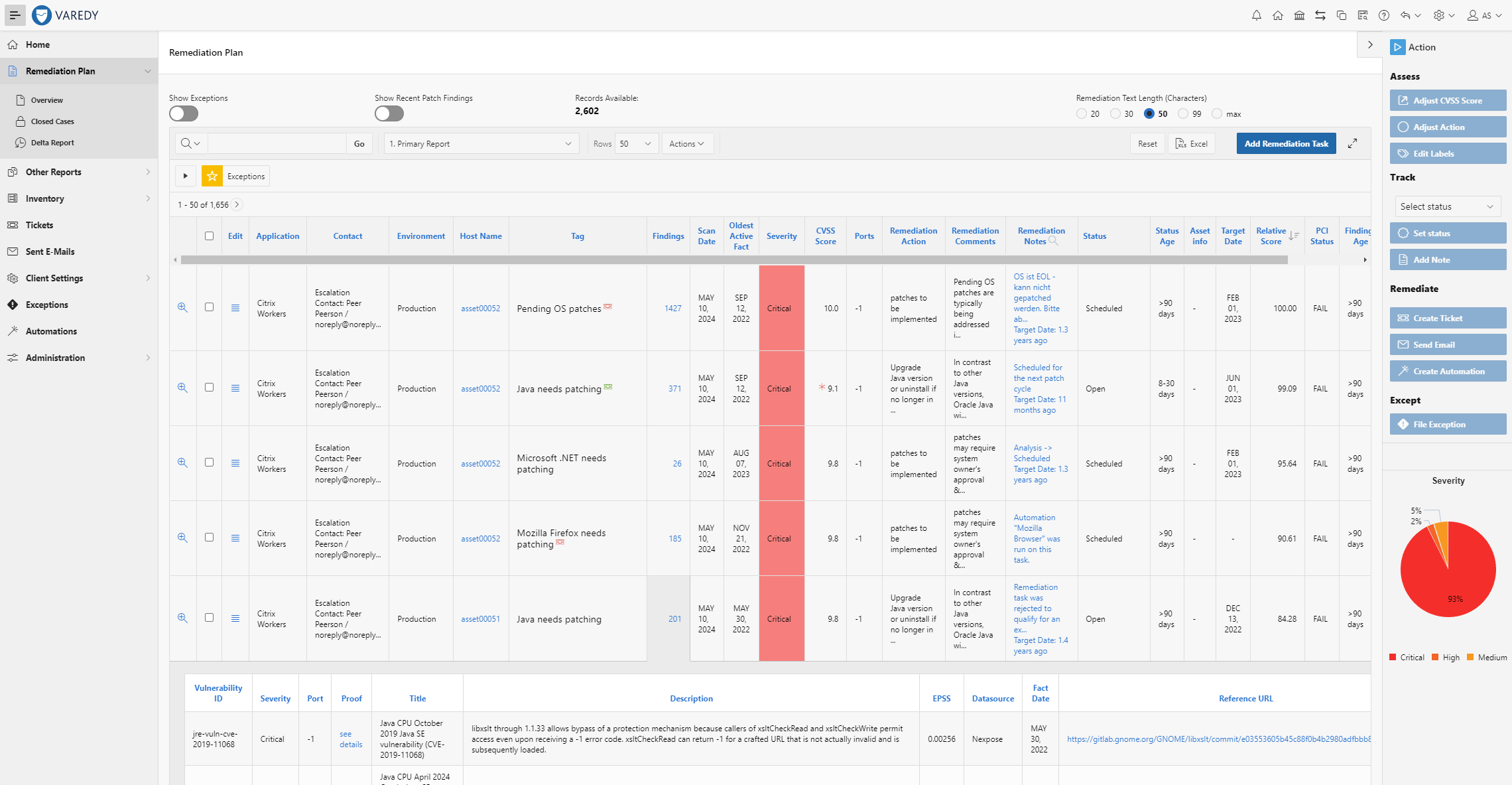Open edit menu icon for Mozilla Firefox row
1512x785 pixels.
(x=235, y=538)
